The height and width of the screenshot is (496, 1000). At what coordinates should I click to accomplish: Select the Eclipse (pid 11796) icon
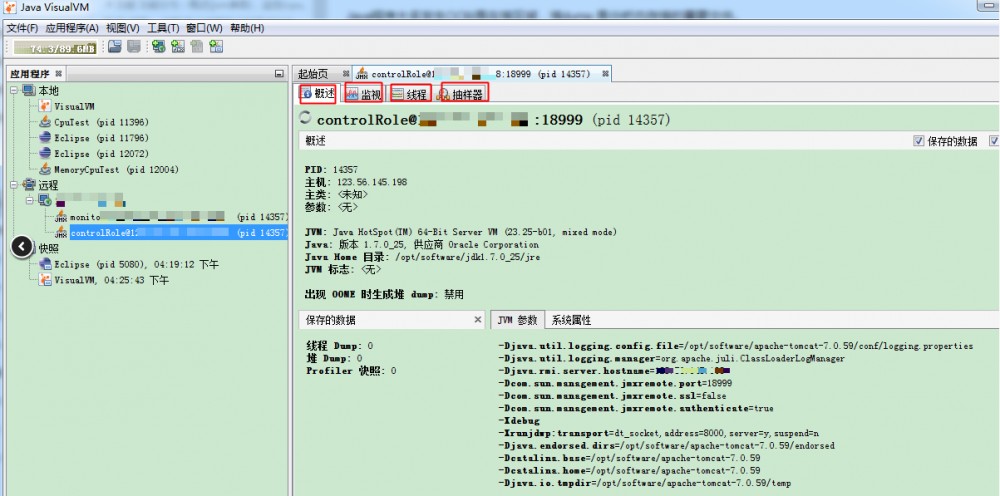point(45,138)
